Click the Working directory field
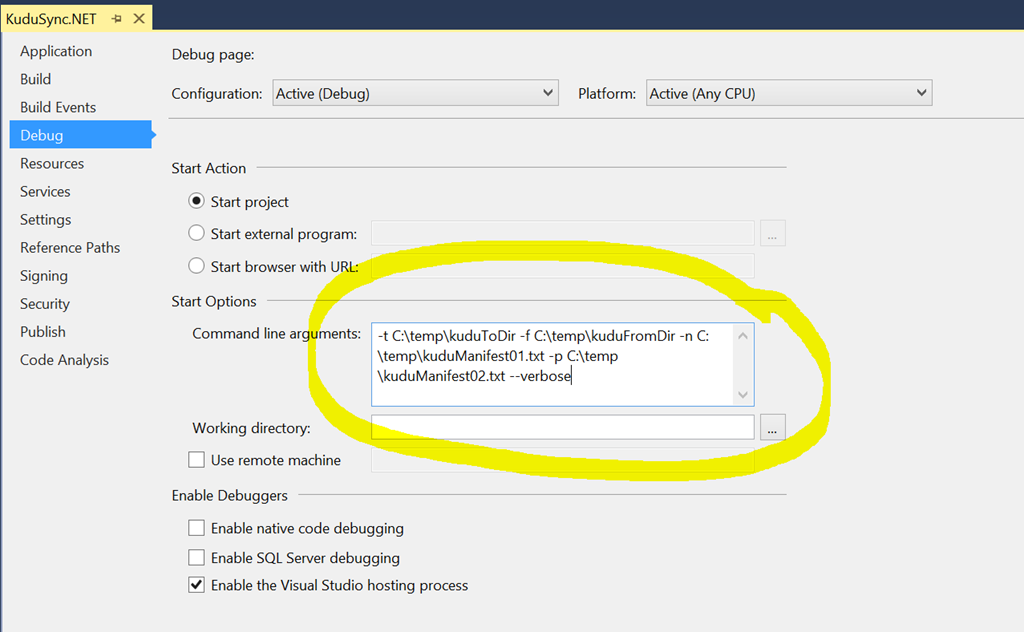Image resolution: width=1024 pixels, height=632 pixels. click(562, 428)
